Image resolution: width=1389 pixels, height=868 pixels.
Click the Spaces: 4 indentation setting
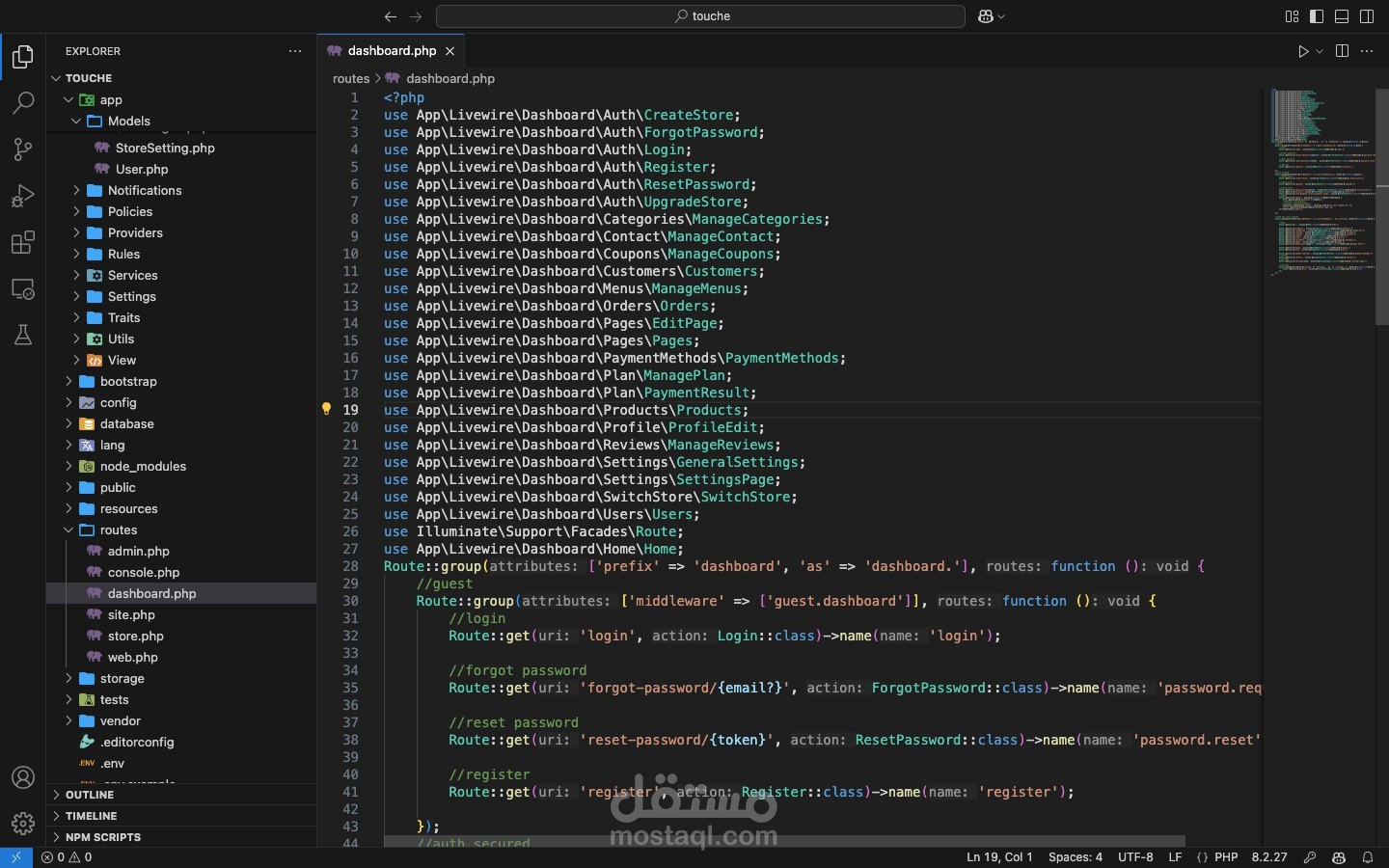[1075, 857]
